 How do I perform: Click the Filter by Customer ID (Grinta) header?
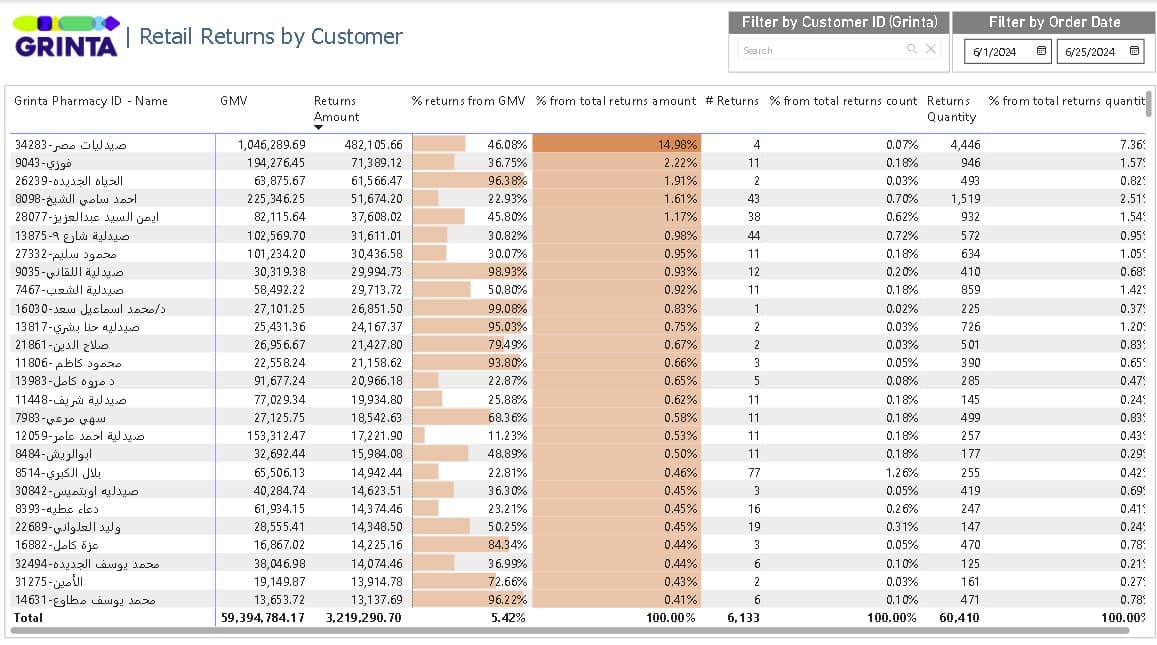coord(839,22)
